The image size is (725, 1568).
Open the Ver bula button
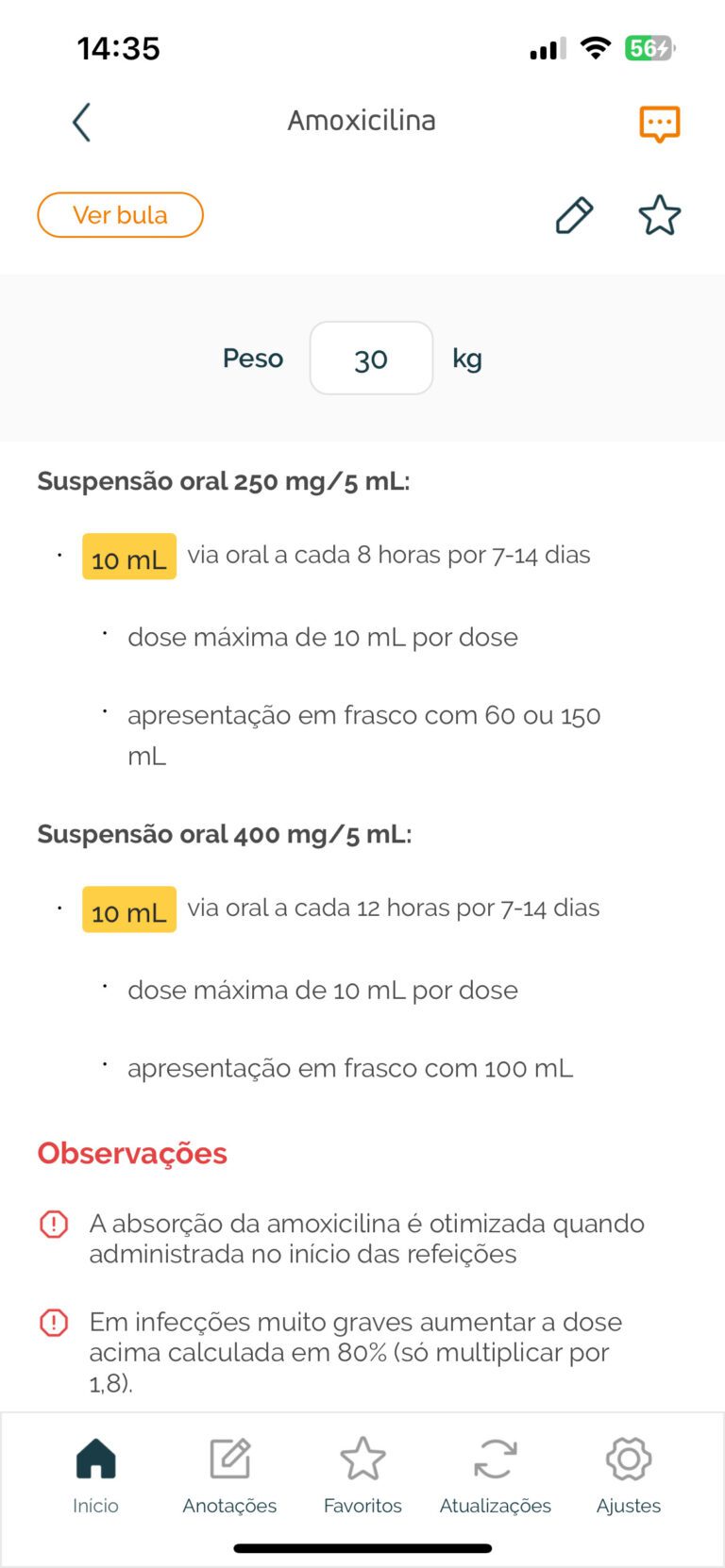coord(120,215)
